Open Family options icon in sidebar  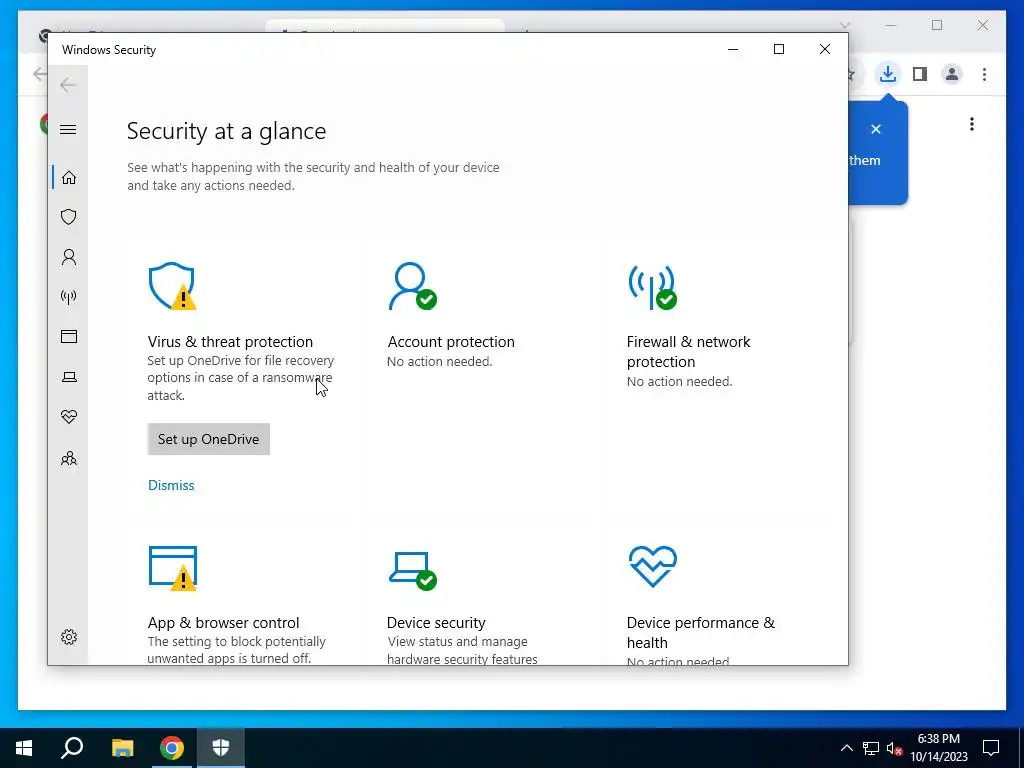tap(69, 458)
